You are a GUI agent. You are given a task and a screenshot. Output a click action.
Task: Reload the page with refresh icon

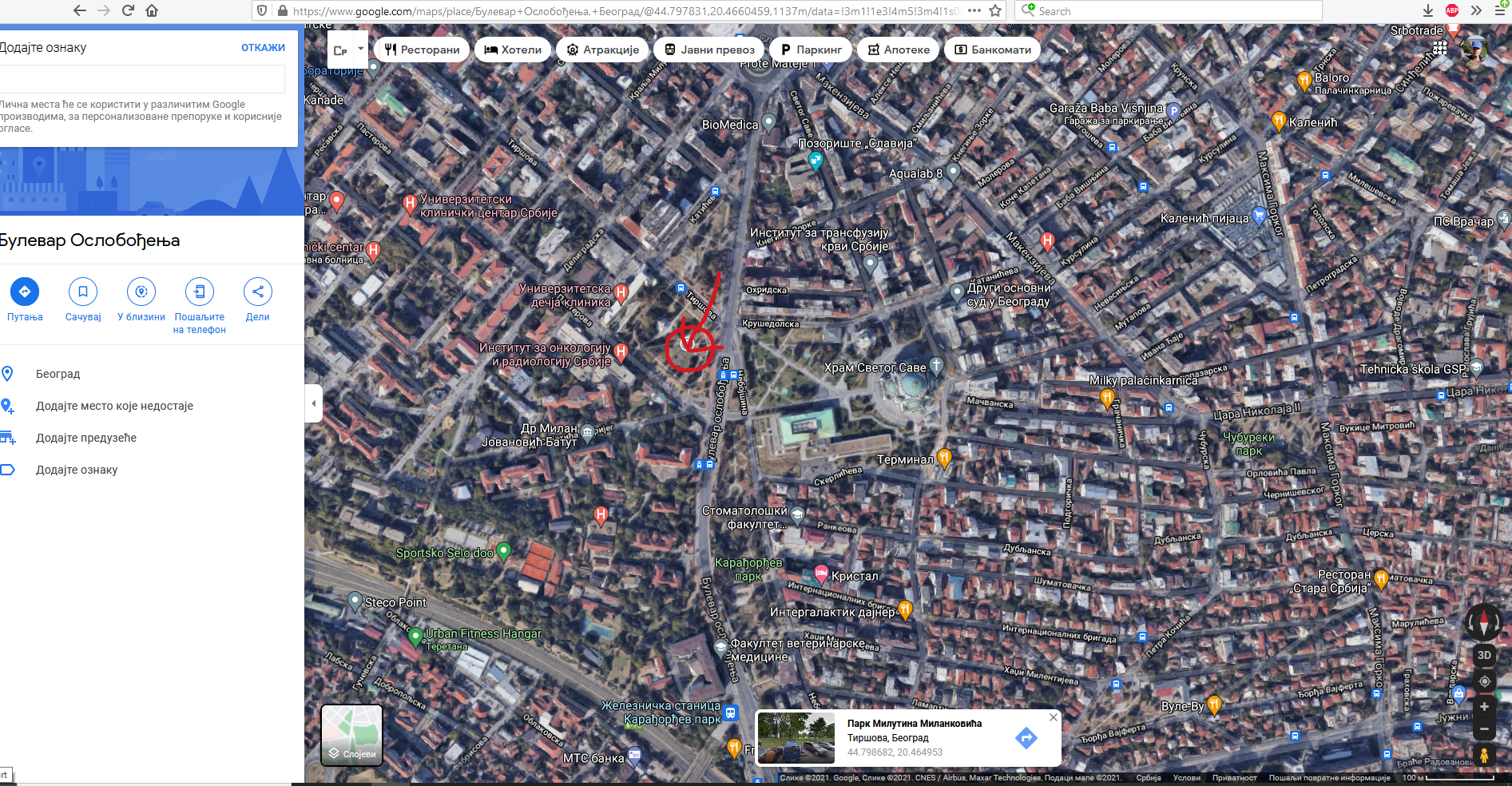(128, 10)
